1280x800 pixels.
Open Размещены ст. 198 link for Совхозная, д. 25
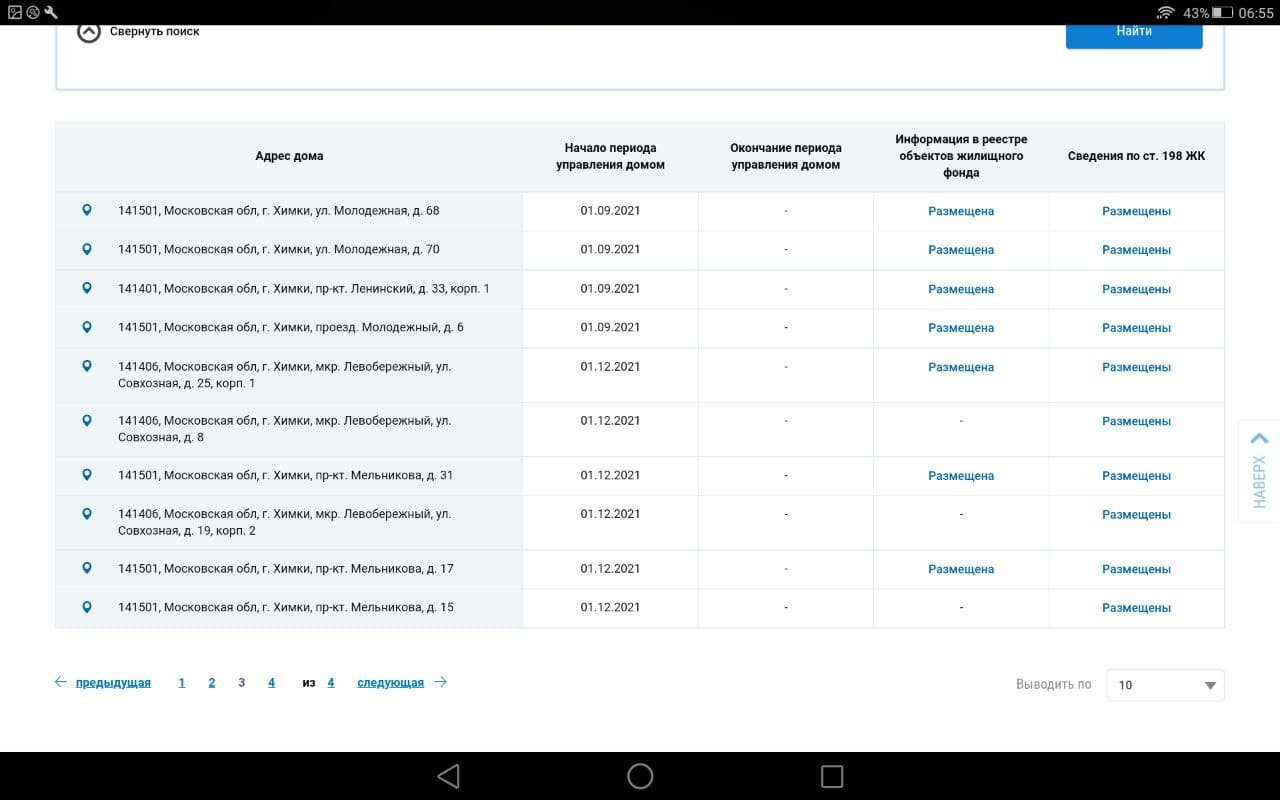tap(1136, 367)
